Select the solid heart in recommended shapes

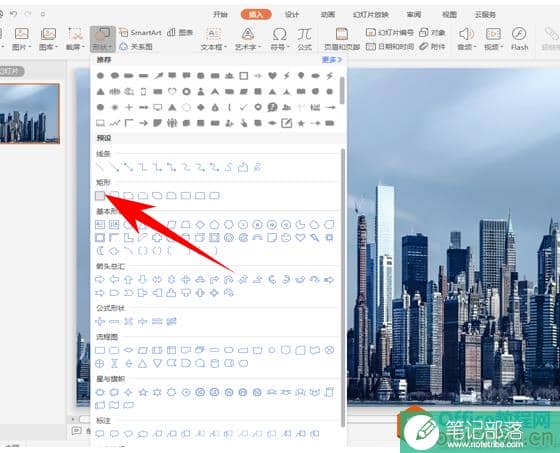(x=272, y=75)
